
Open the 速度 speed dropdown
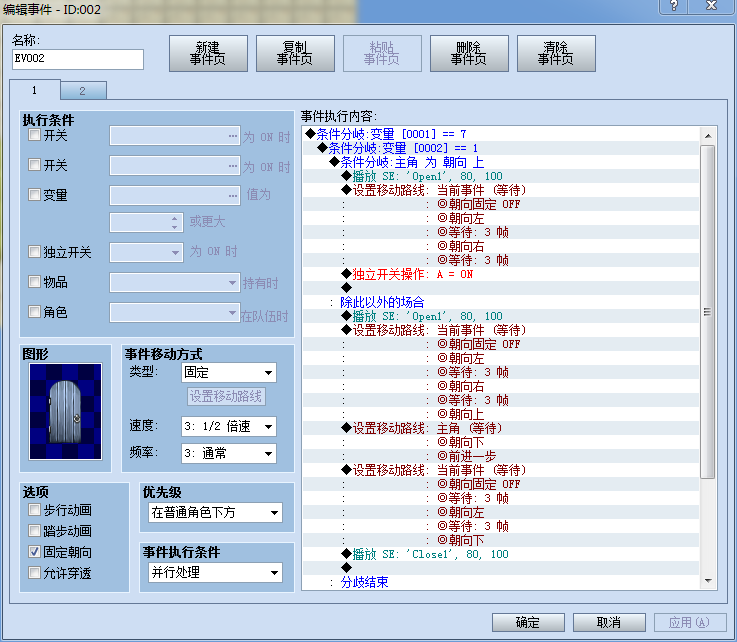pyautogui.click(x=229, y=426)
